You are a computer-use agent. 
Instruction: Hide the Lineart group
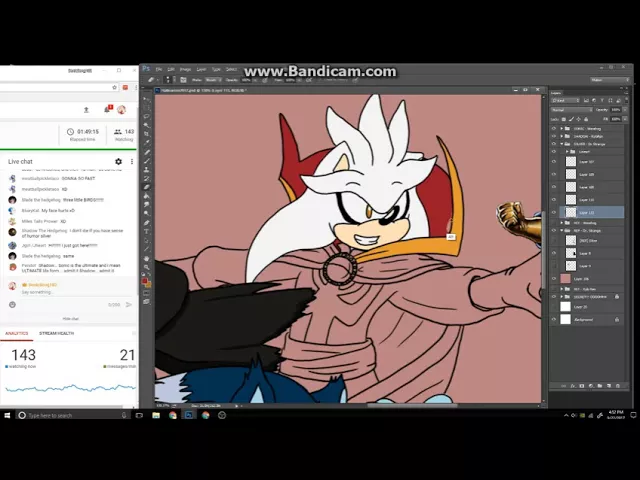pos(554,151)
